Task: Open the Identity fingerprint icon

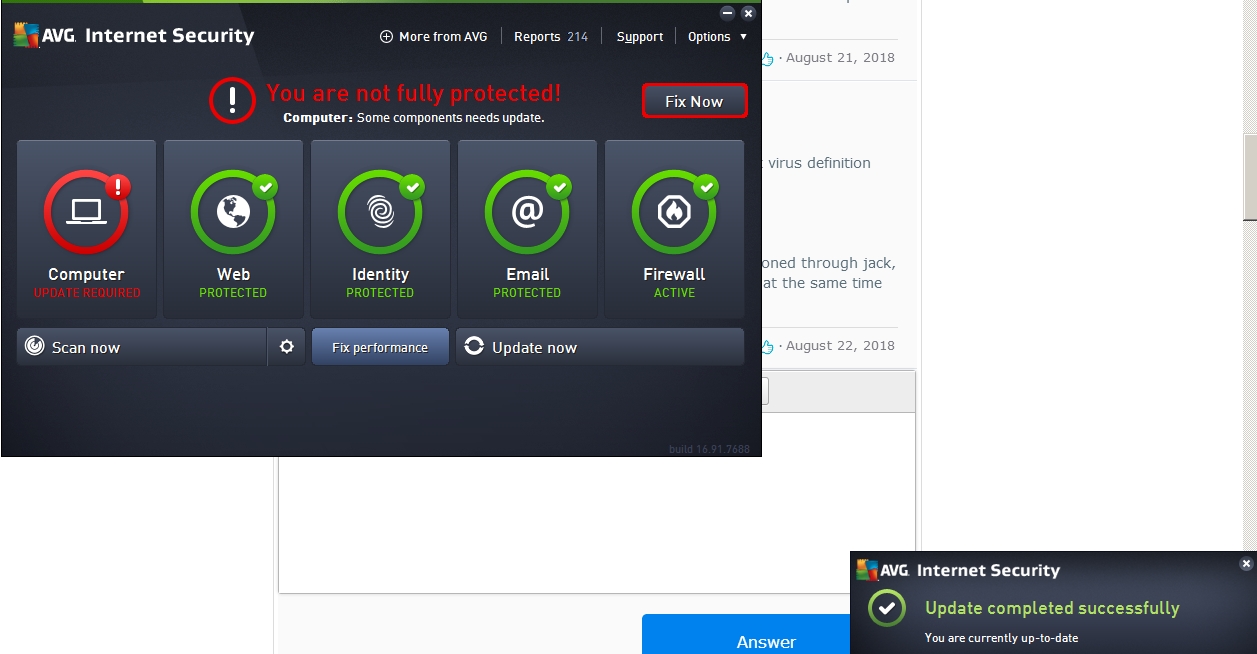Action: click(x=380, y=211)
